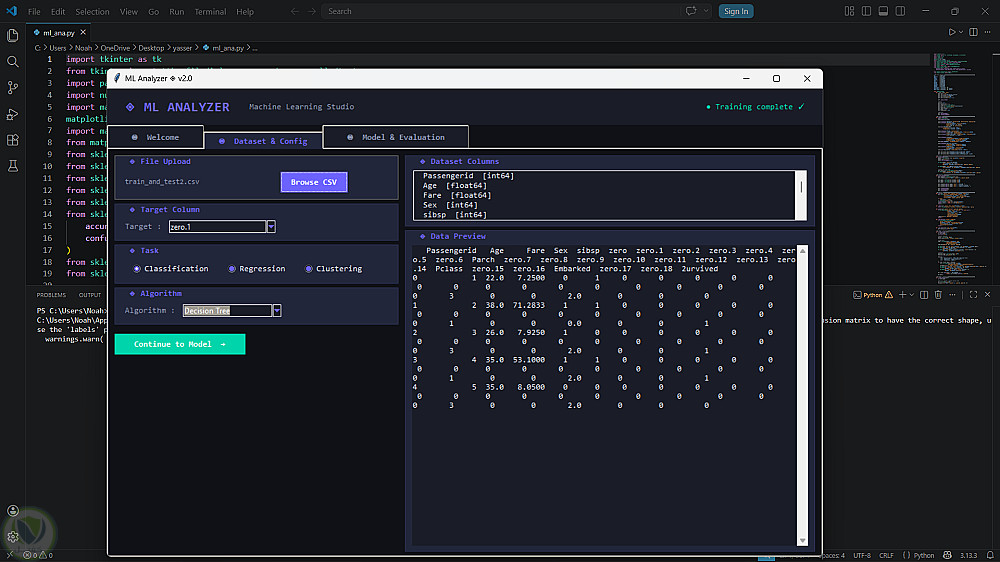Image resolution: width=1000 pixels, height=562 pixels.
Task: Click the UTF-8 encoding in status bar
Action: point(862,556)
